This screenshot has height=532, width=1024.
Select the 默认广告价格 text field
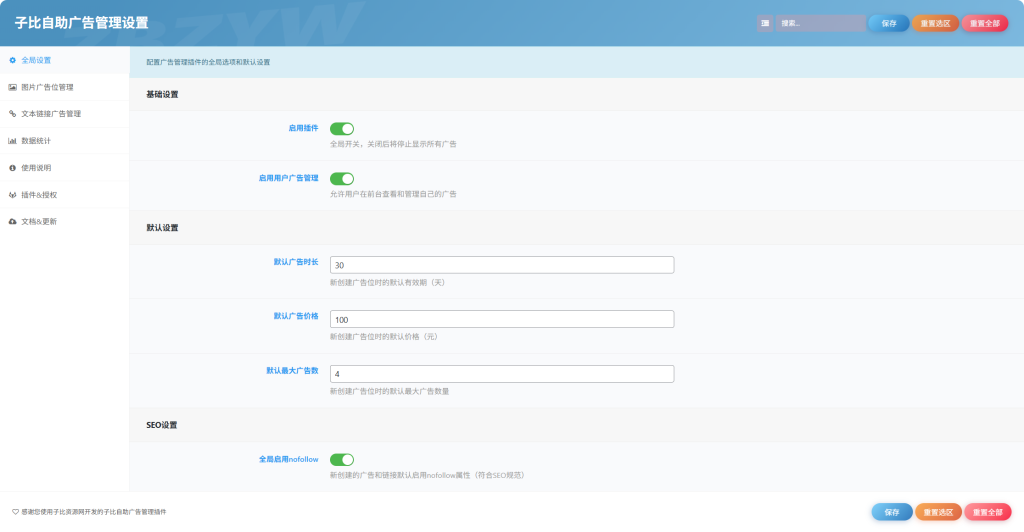tap(502, 319)
